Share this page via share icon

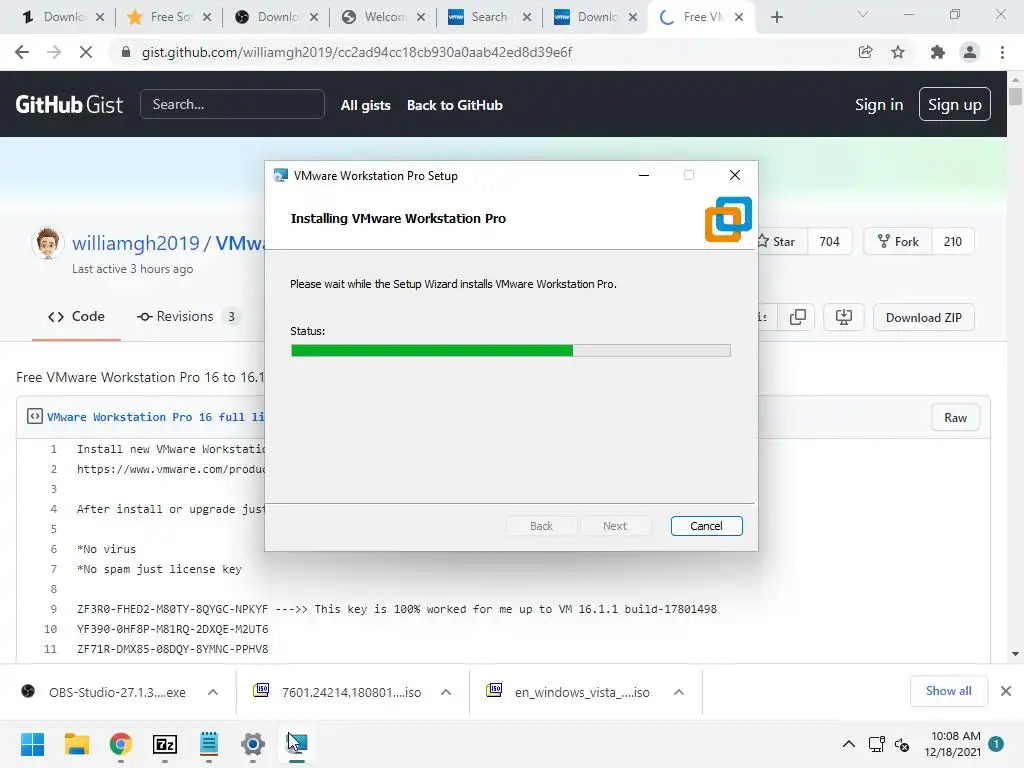[865, 52]
